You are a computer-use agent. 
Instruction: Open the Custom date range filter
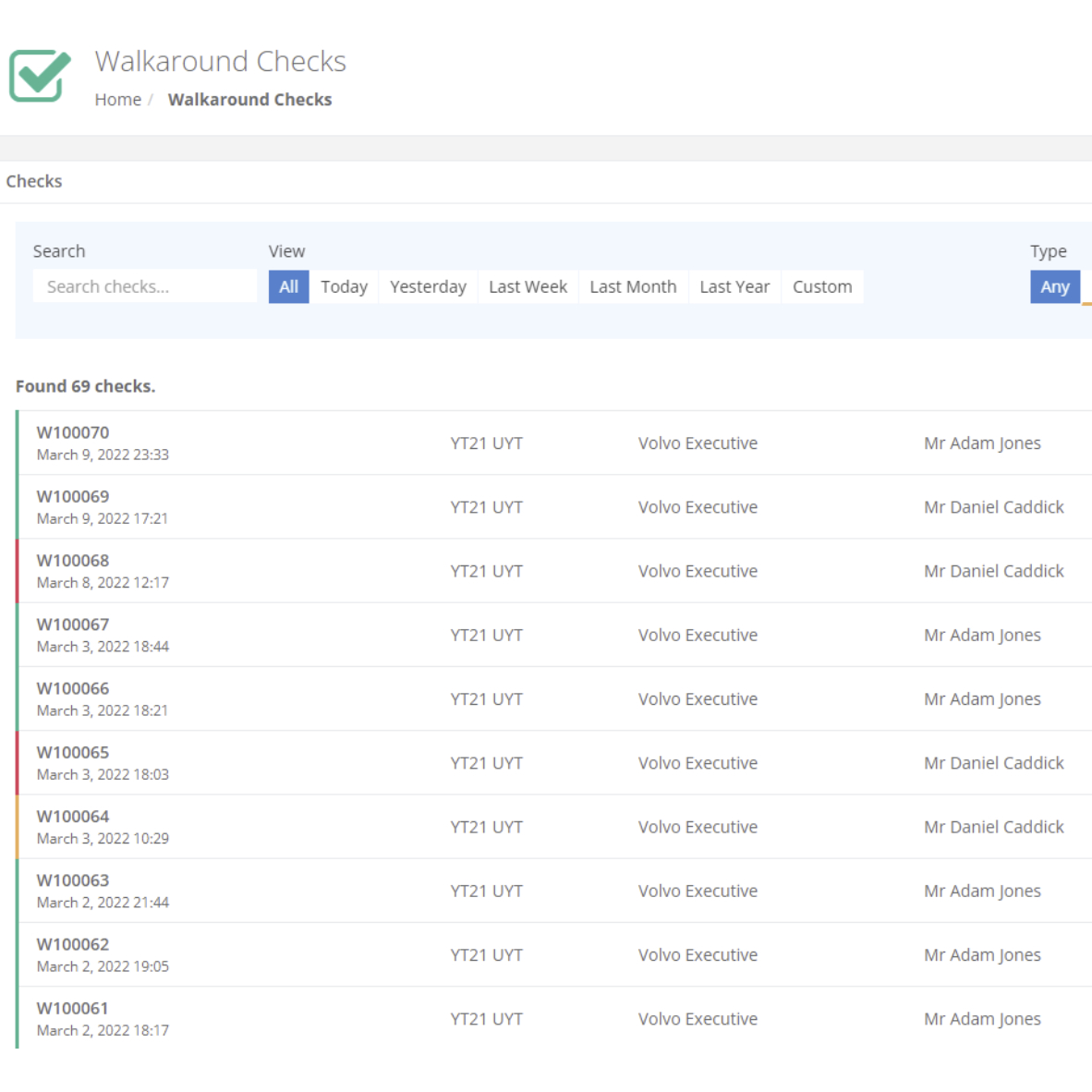tap(822, 286)
